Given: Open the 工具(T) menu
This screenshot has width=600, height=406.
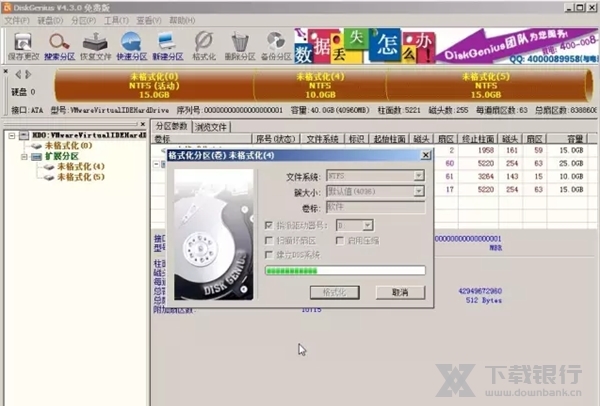Looking at the screenshot, I should click(x=116, y=20).
